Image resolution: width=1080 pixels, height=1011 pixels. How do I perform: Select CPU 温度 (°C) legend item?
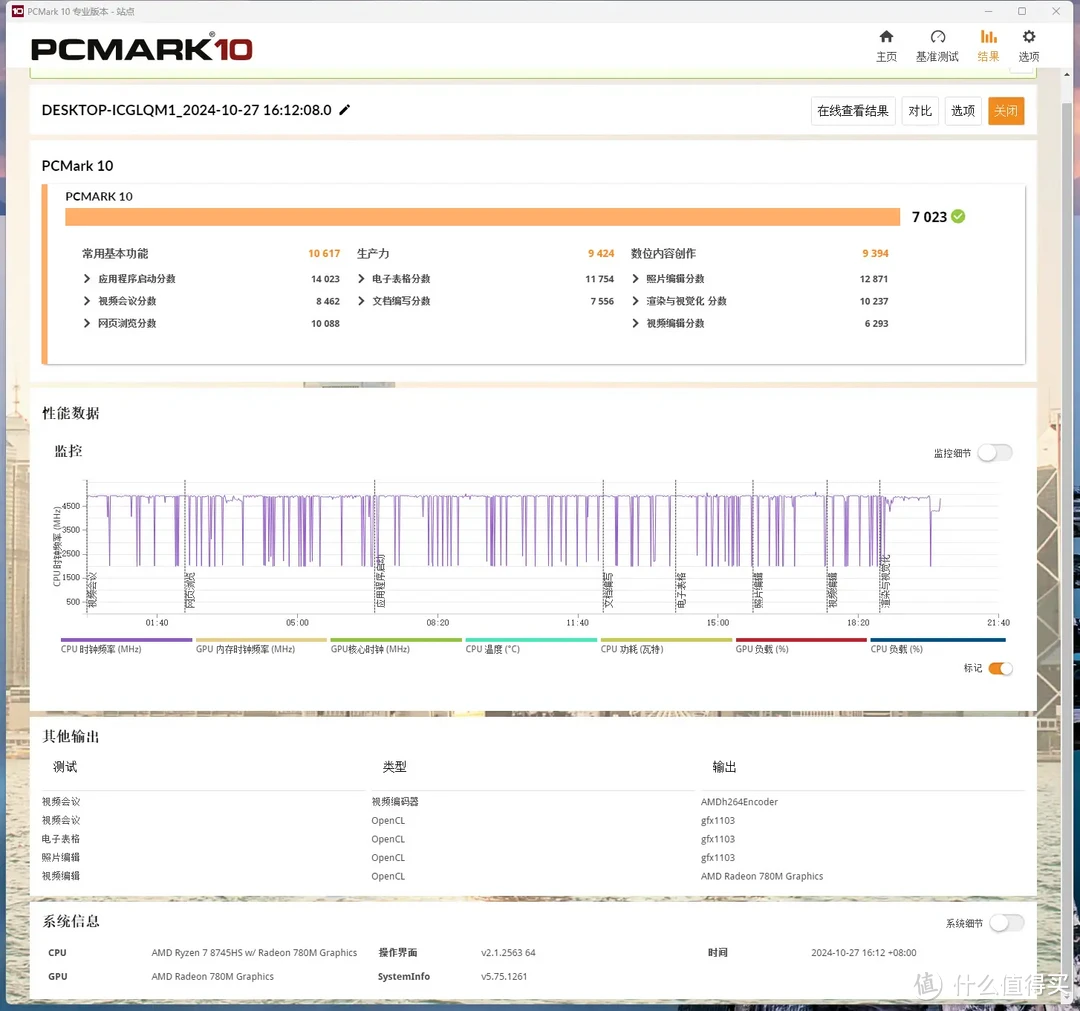(531, 646)
